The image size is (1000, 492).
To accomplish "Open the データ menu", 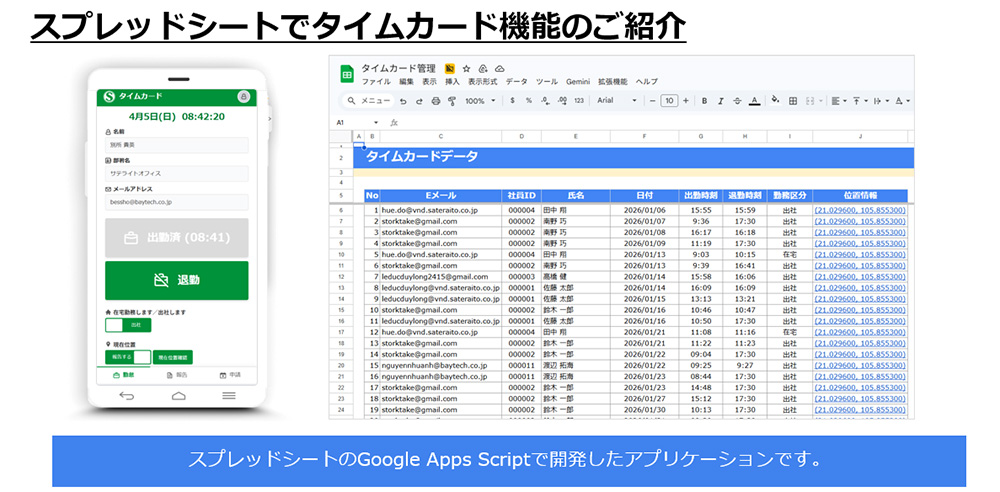I will pyautogui.click(x=516, y=81).
